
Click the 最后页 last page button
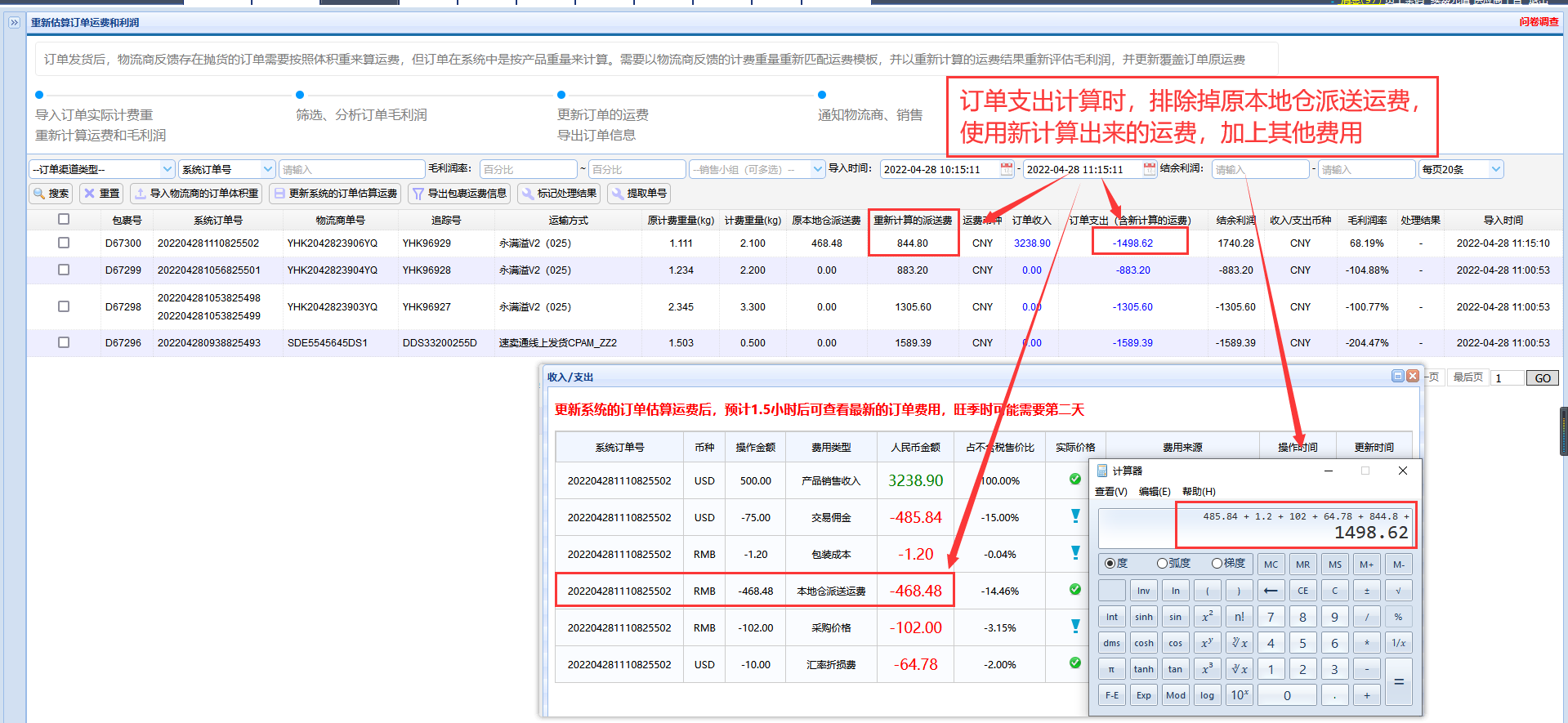pos(1467,377)
